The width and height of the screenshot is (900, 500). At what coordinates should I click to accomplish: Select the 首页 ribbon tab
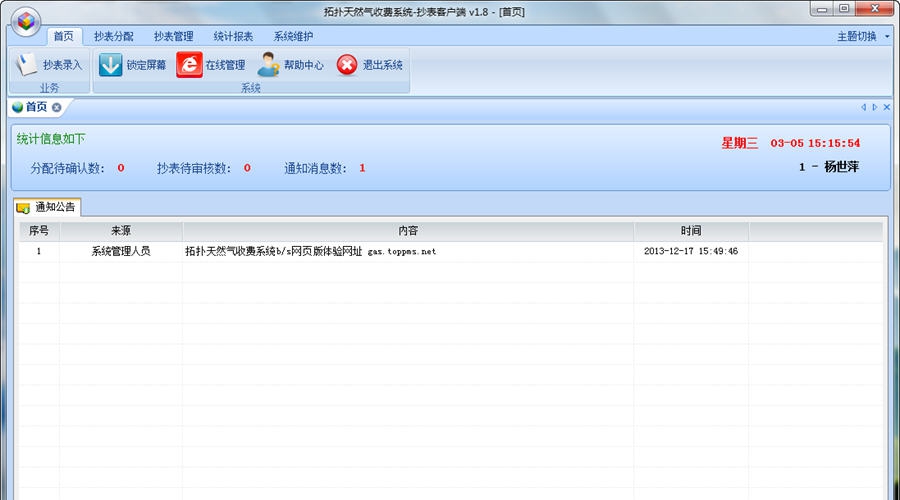64,36
